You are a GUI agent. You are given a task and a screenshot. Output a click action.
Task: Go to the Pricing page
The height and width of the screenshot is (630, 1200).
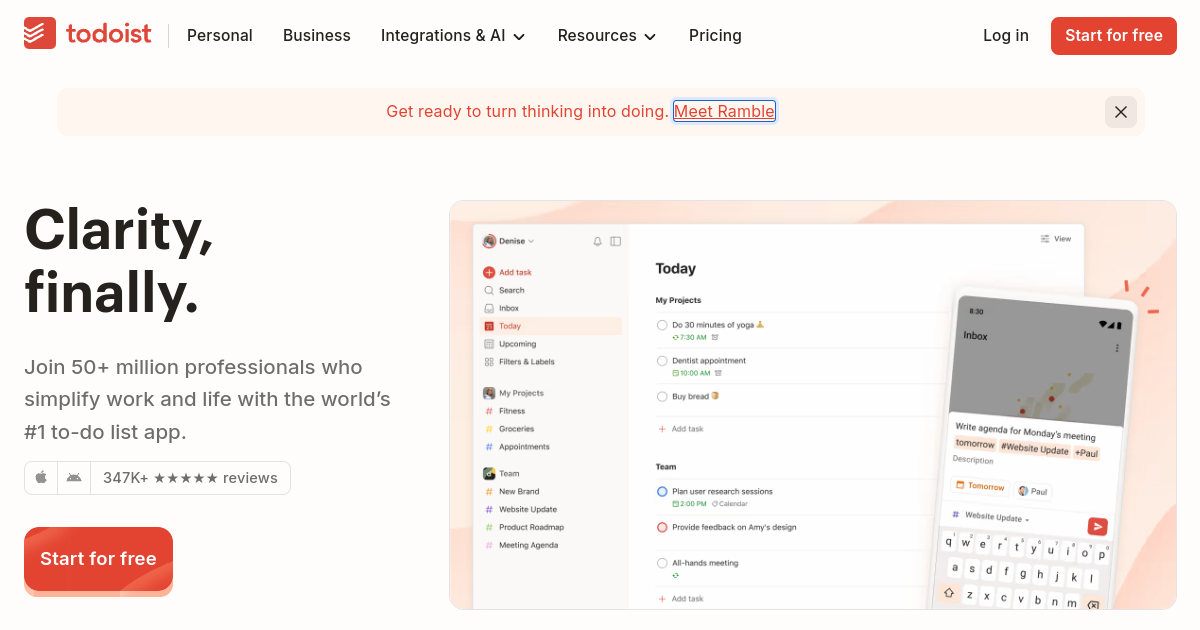click(715, 36)
